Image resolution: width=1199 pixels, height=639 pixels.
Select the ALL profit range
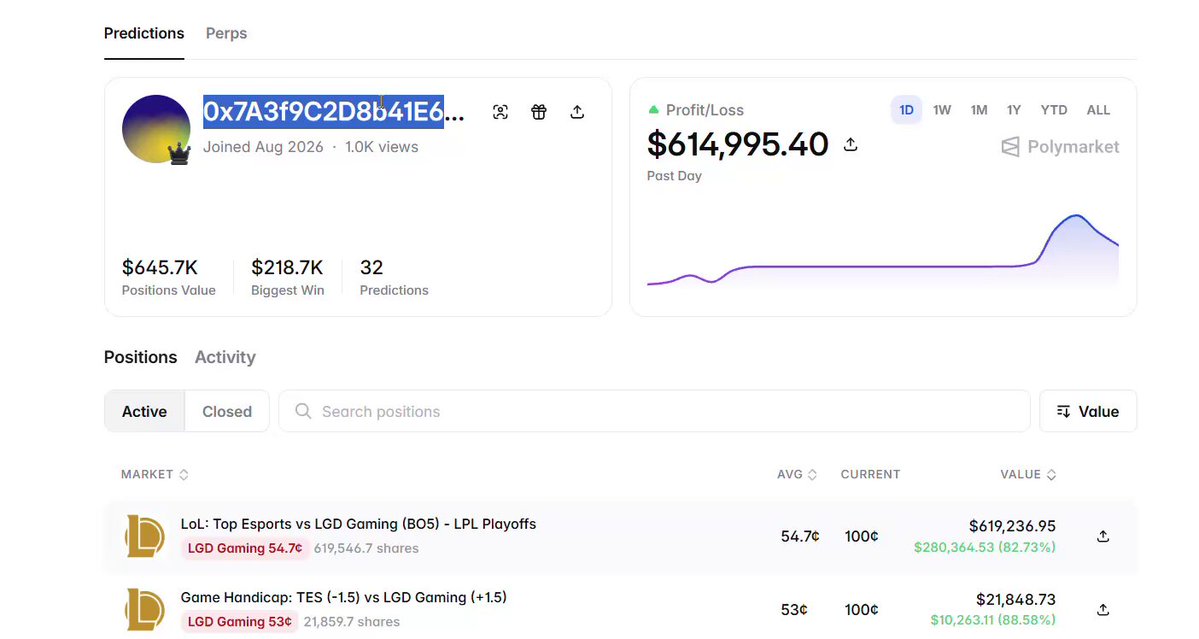pyautogui.click(x=1098, y=110)
